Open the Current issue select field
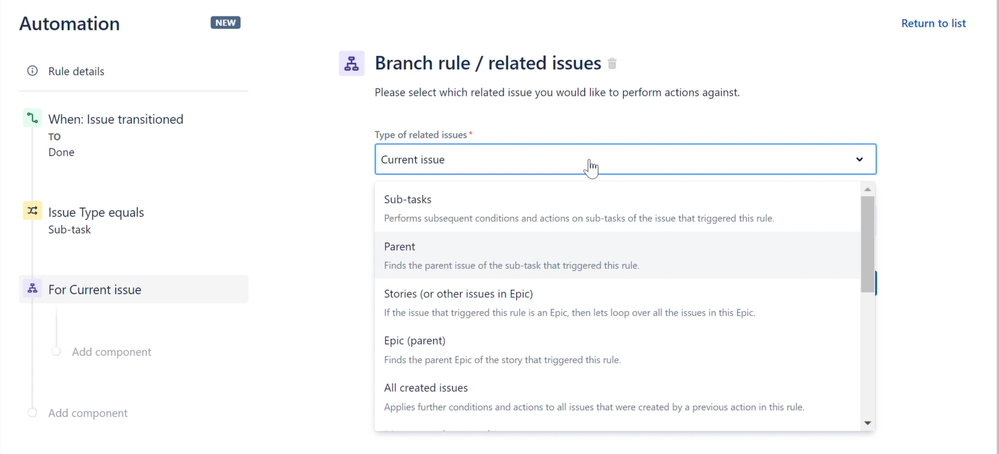Image resolution: width=999 pixels, height=454 pixels. point(626,159)
